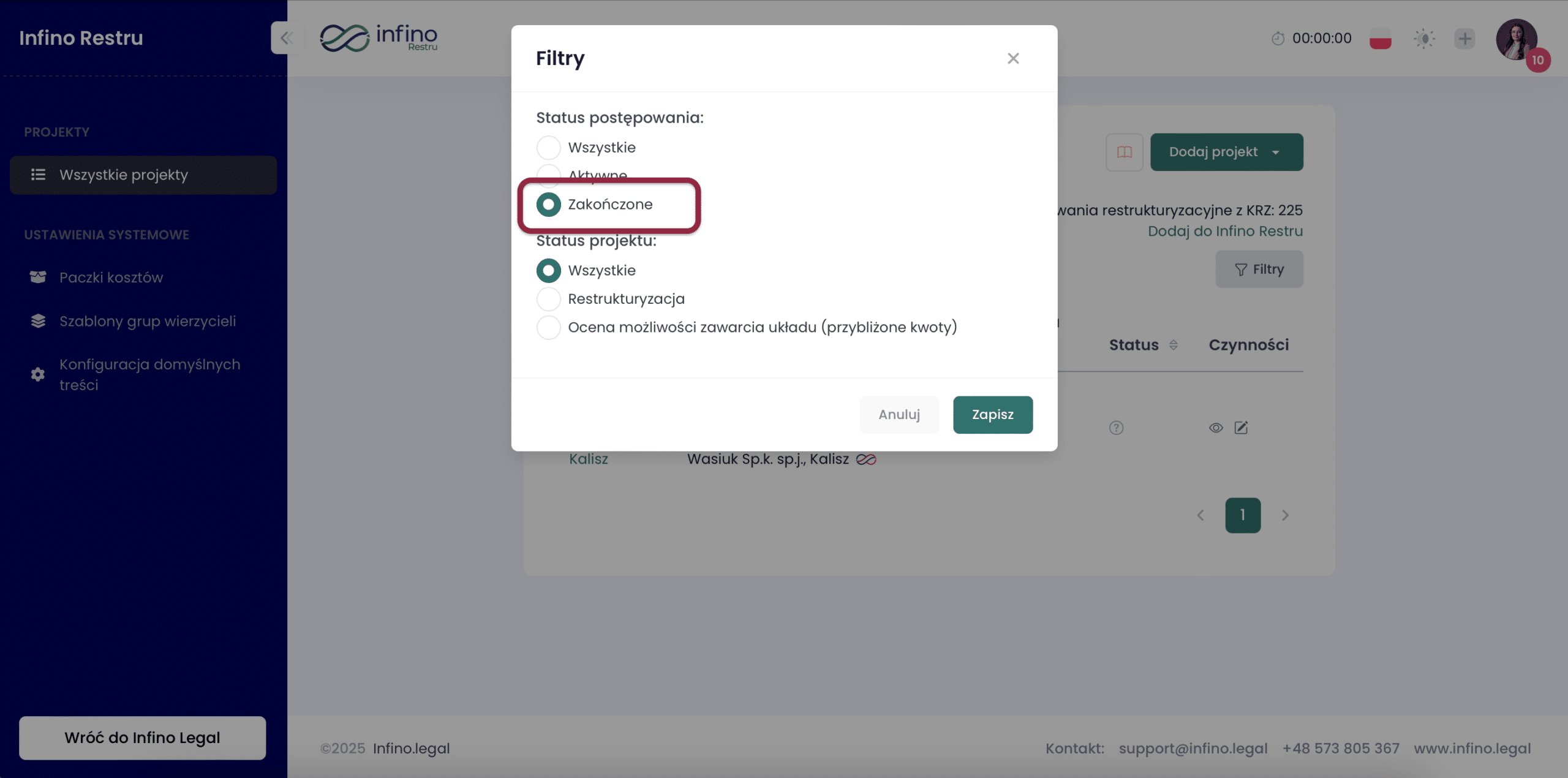Choose Ocena możliwości zawarcia układu option
Viewport: 1568px width, 778px height.
tap(548, 327)
